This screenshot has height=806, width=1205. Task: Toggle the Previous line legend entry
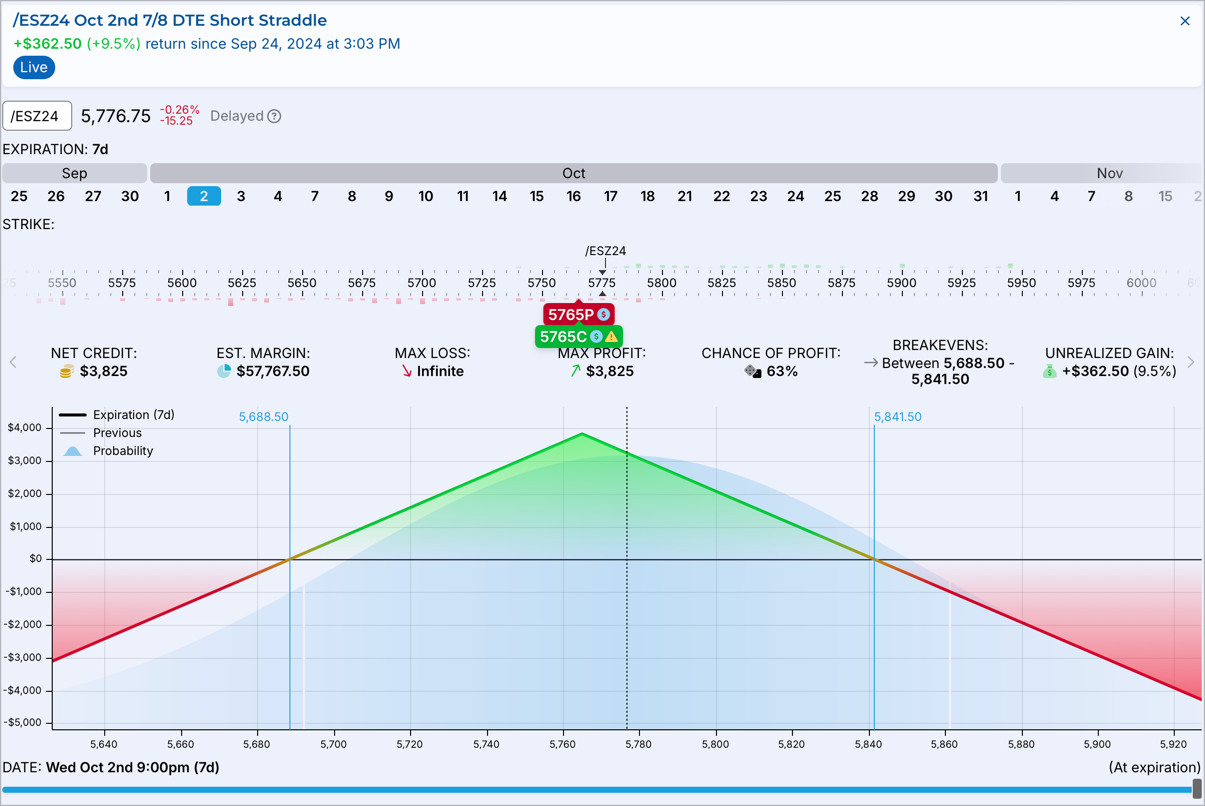coord(101,433)
